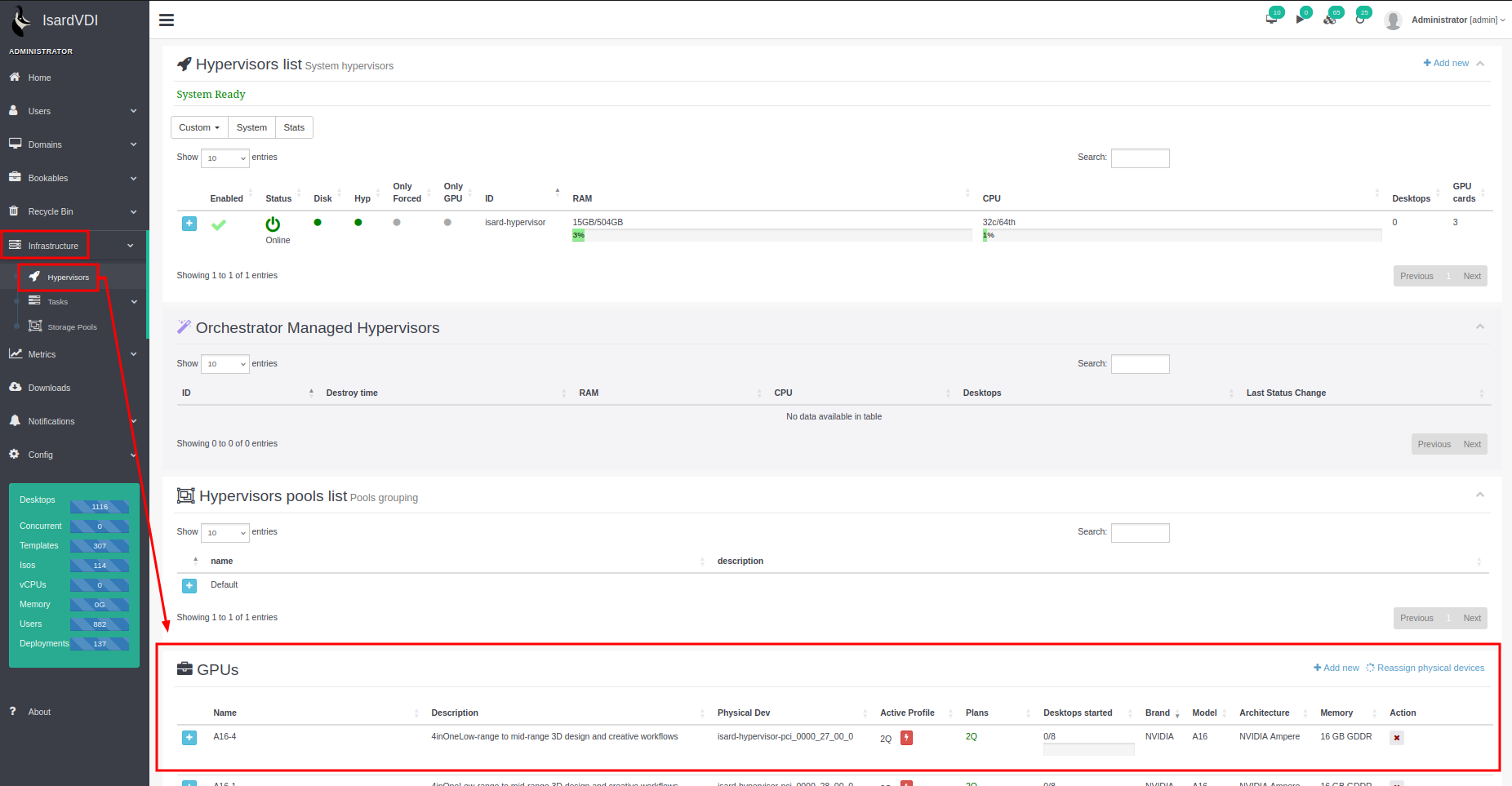Click the red lightning bolt for A16-4
This screenshot has height=786, width=1512.
click(x=906, y=738)
